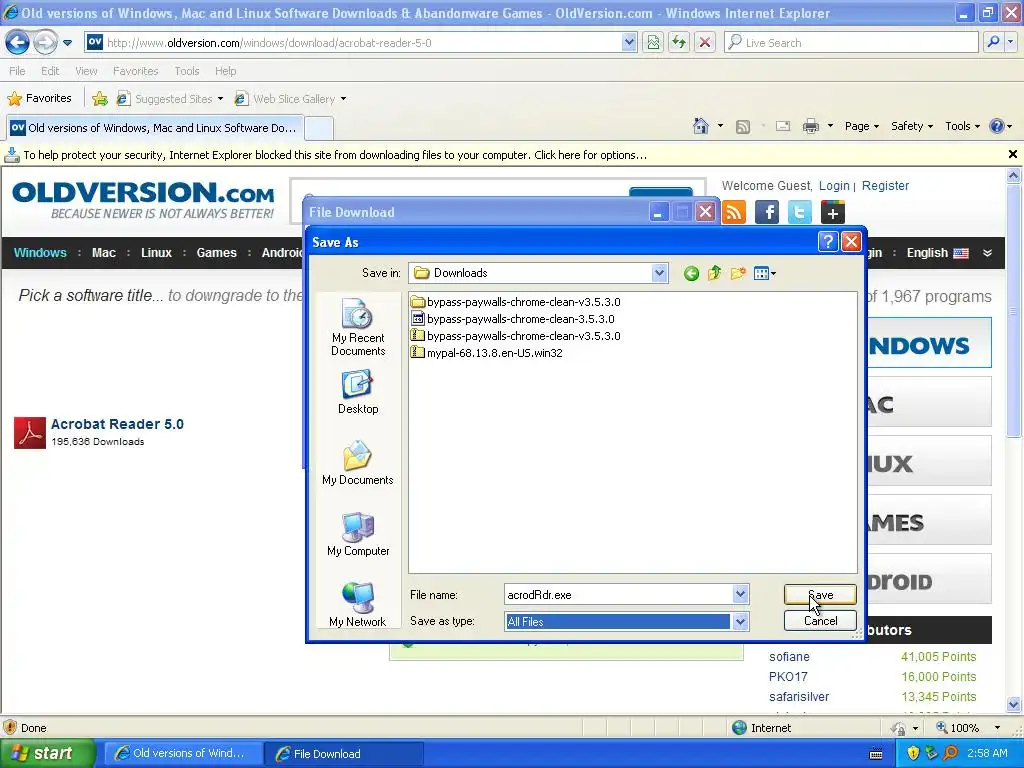Click the Live Search magnifier button
Image resolution: width=1024 pixels, height=768 pixels.
coord(993,42)
